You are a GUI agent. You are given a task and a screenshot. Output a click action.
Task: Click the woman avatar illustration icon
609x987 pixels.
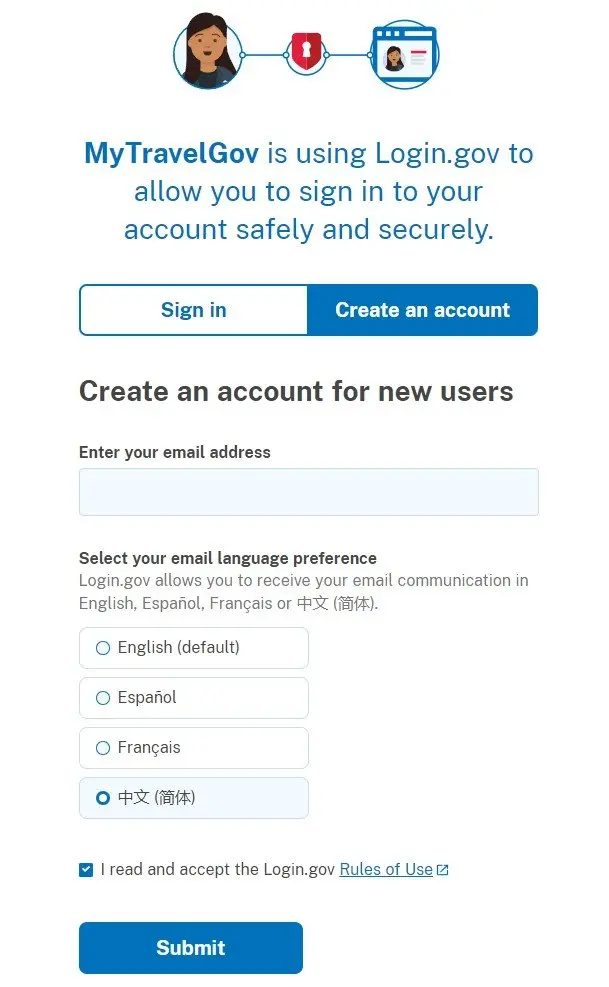coord(208,52)
